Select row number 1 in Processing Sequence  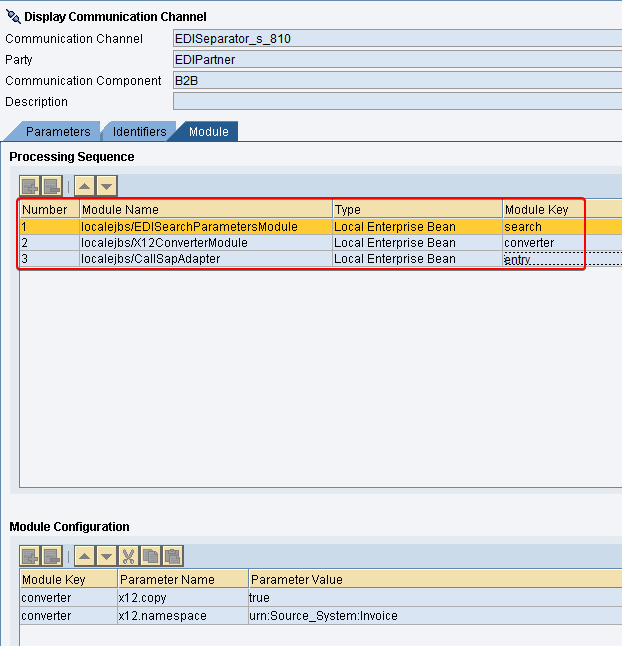49,227
